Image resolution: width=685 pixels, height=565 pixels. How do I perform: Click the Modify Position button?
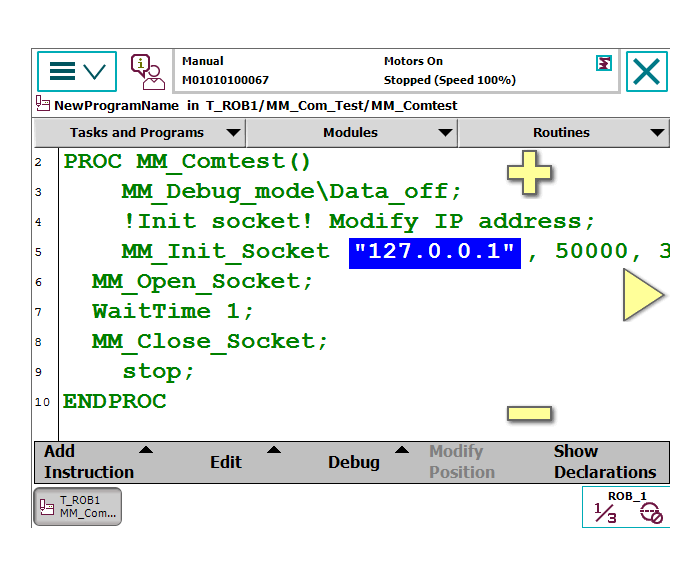pyautogui.click(x=462, y=462)
